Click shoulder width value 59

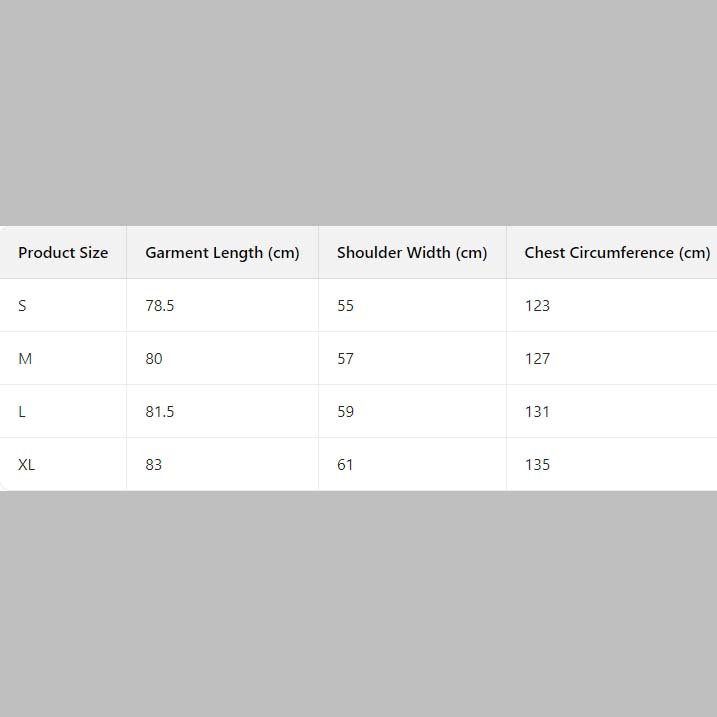coord(346,412)
